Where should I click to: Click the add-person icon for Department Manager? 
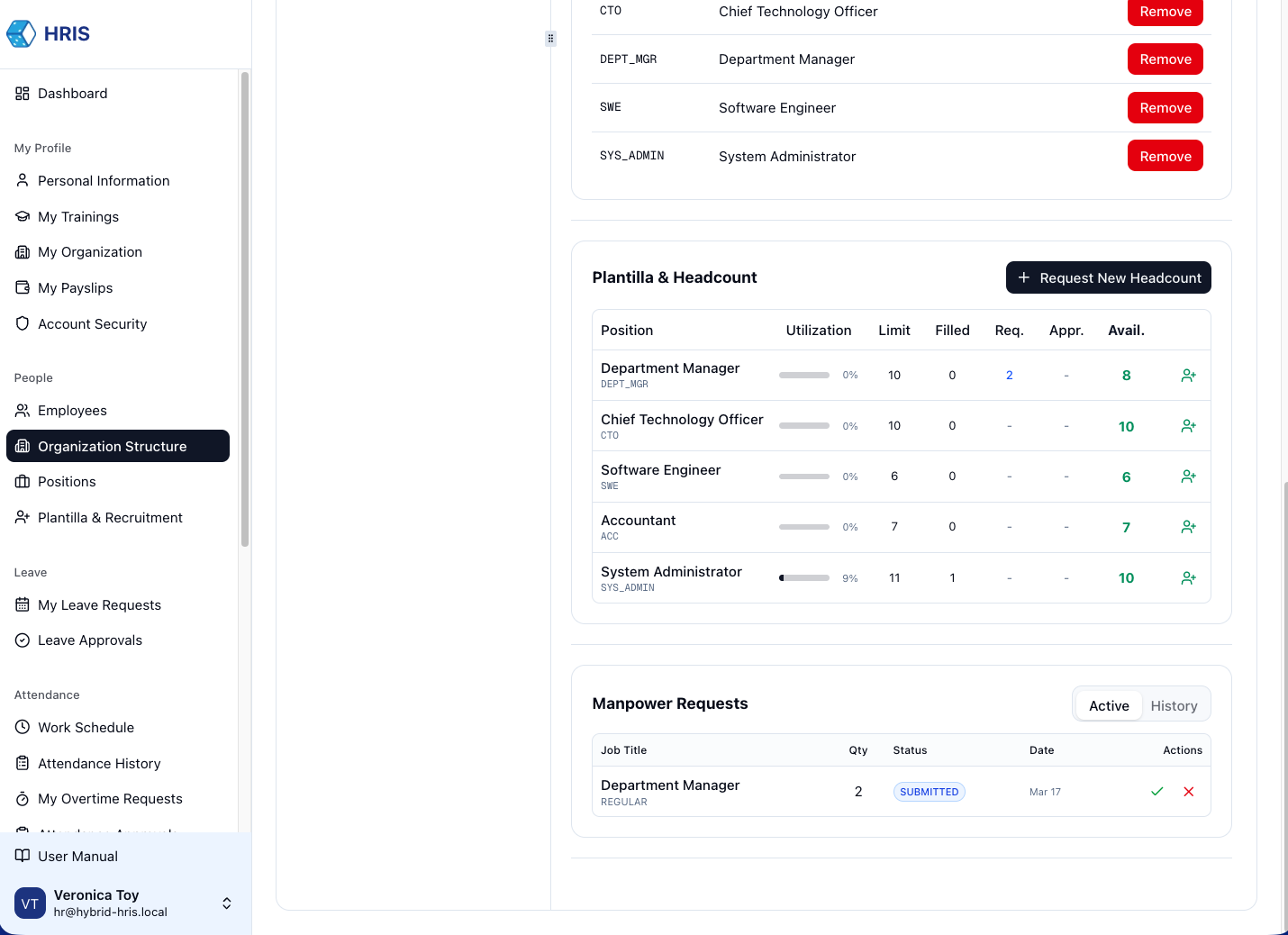tap(1188, 376)
